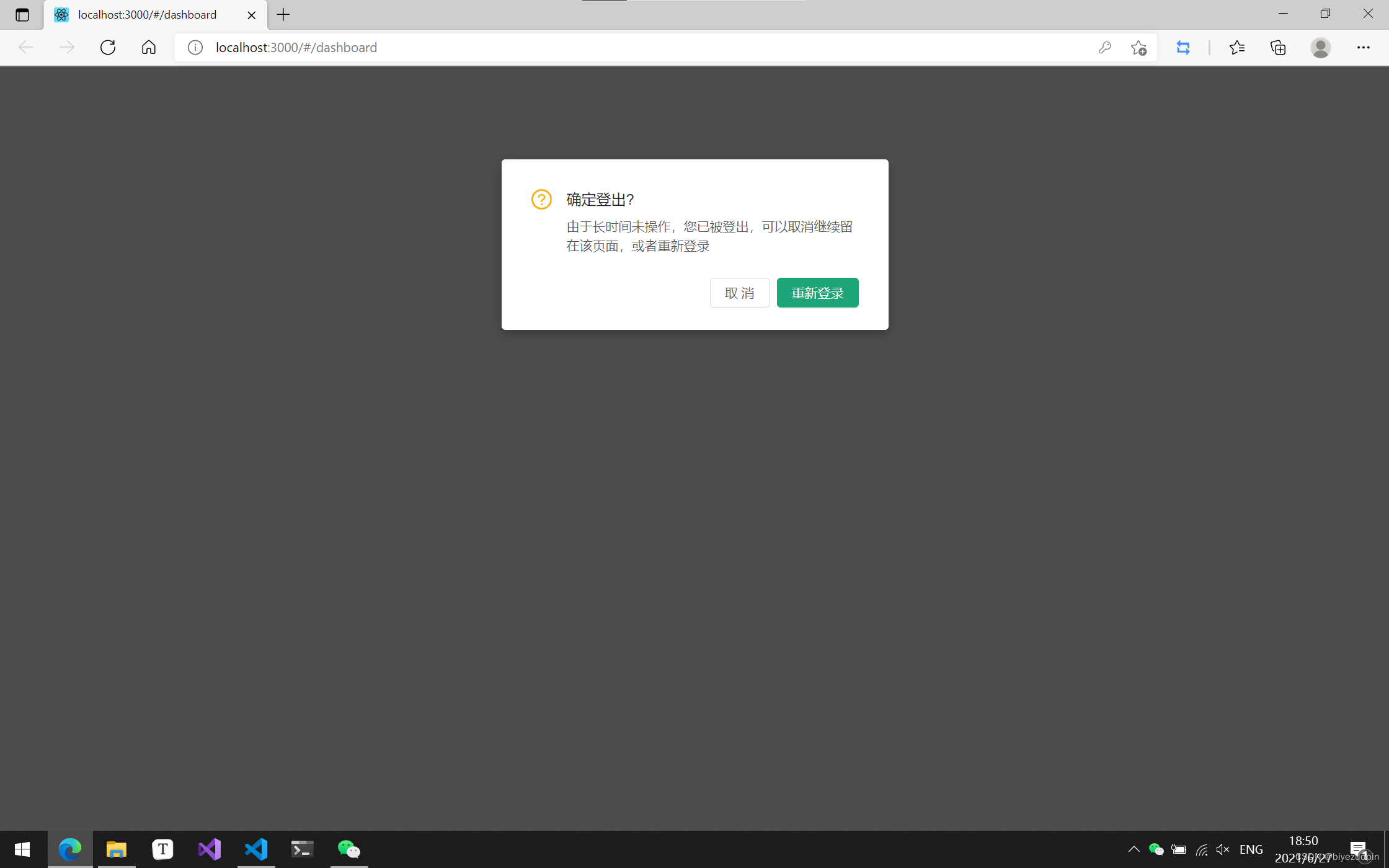This screenshot has height=868, width=1389.
Task: Open the Settings and more menu
Action: coord(1364,47)
